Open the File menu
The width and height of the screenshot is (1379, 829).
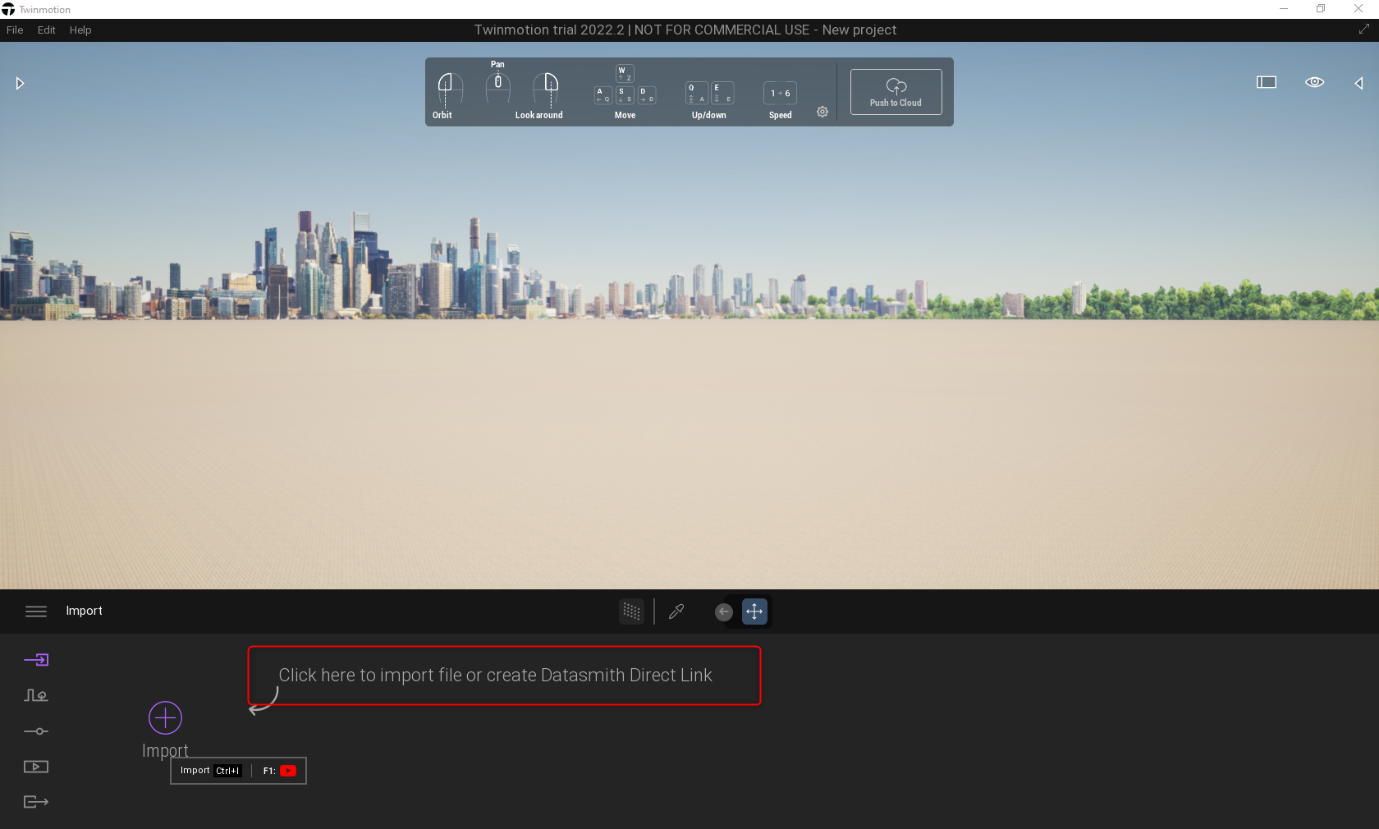(x=15, y=30)
